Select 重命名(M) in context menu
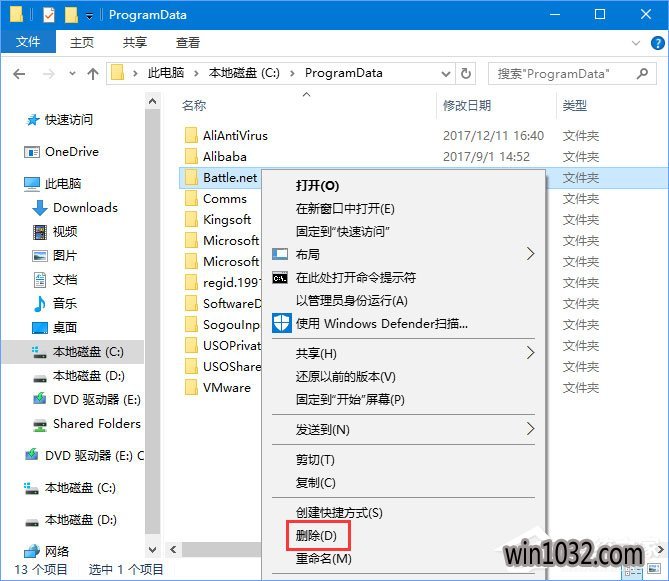The width and height of the screenshot is (669, 581). click(323, 558)
